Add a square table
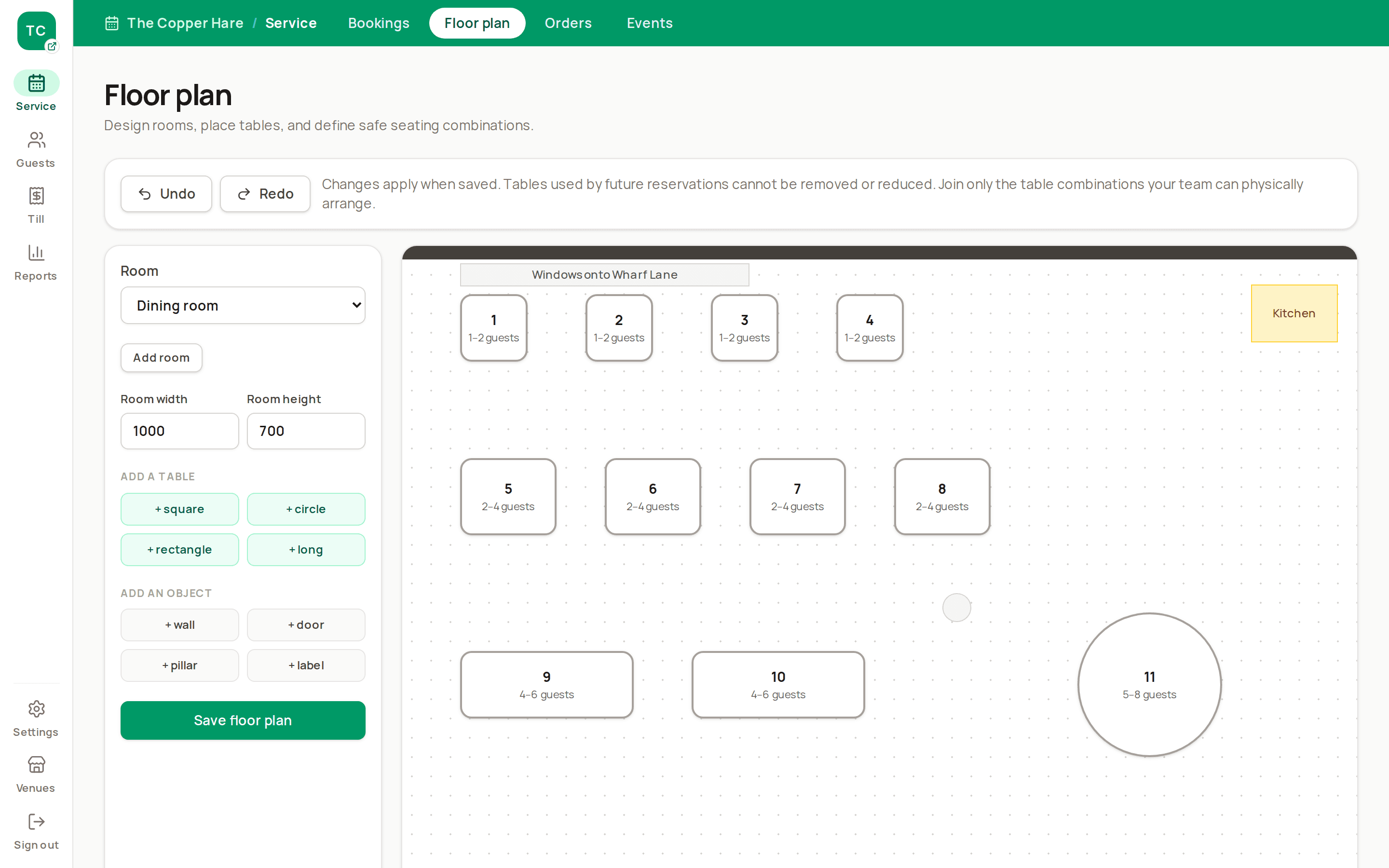The height and width of the screenshot is (868, 1389). [179, 509]
